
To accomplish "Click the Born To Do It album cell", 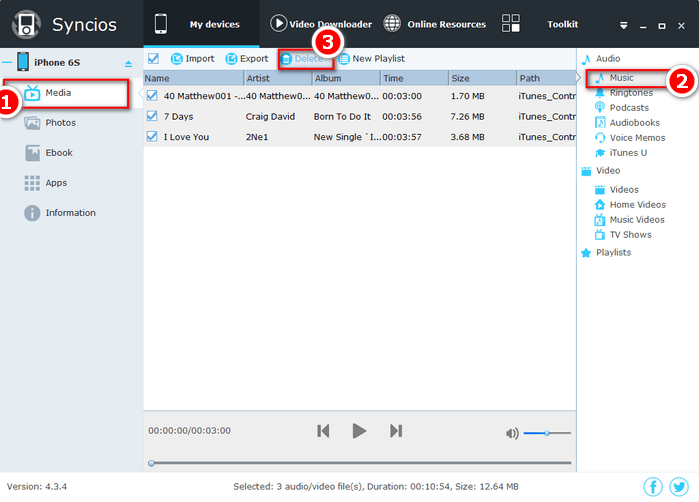I will [x=342, y=116].
